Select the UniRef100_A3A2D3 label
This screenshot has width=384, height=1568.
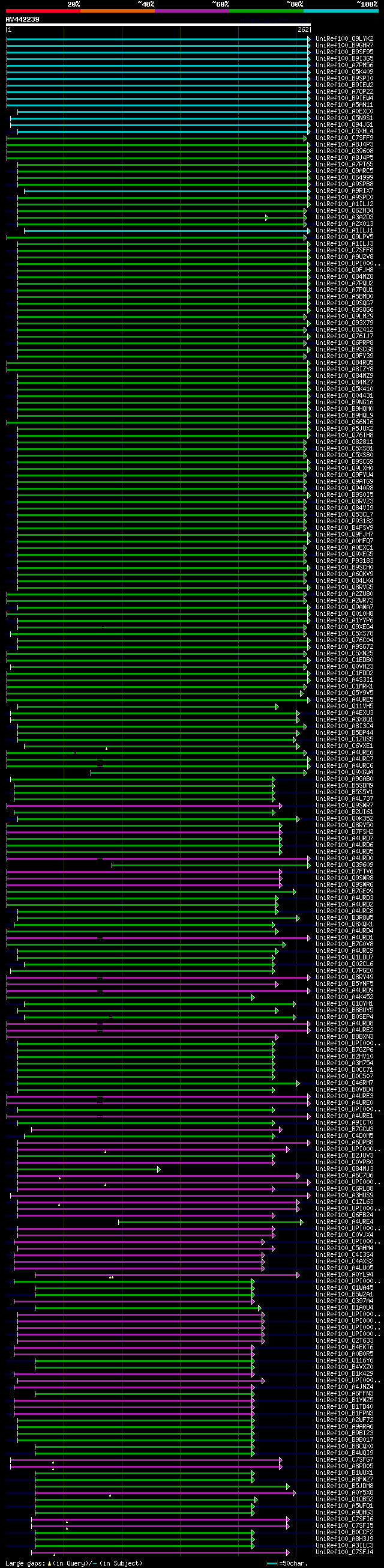[x=344, y=217]
